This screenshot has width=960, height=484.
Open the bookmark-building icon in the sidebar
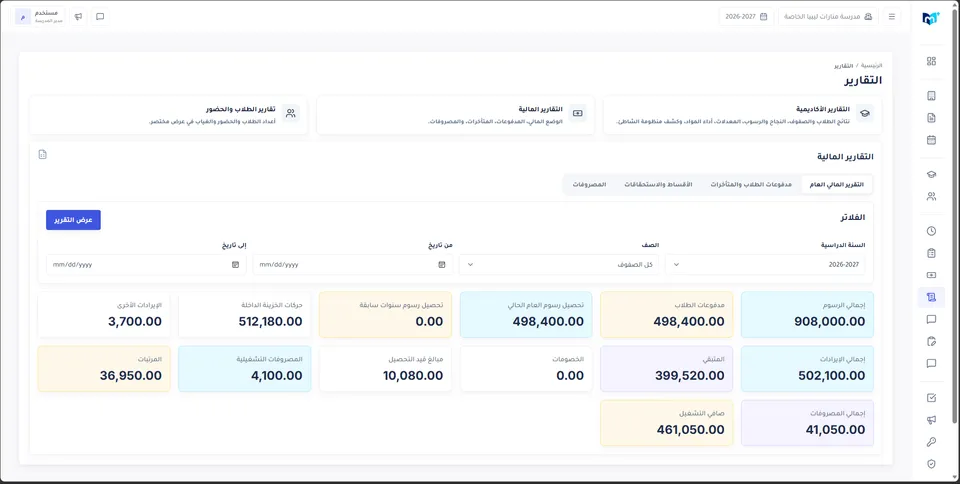click(931, 95)
